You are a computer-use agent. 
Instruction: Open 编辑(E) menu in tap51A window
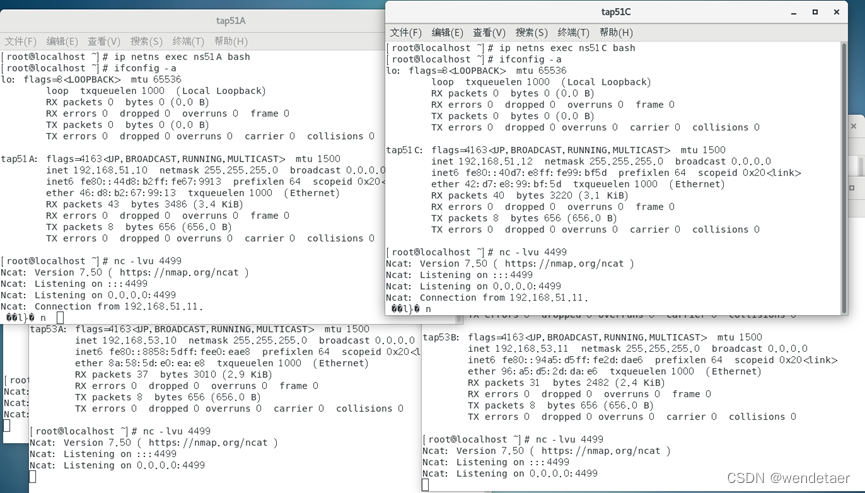(x=62, y=41)
